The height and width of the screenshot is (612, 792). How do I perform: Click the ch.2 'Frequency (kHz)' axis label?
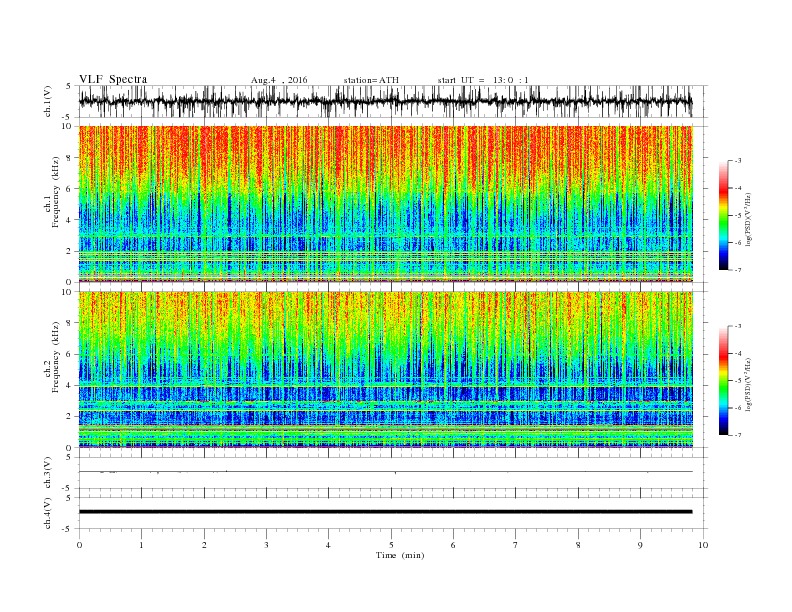pos(56,358)
